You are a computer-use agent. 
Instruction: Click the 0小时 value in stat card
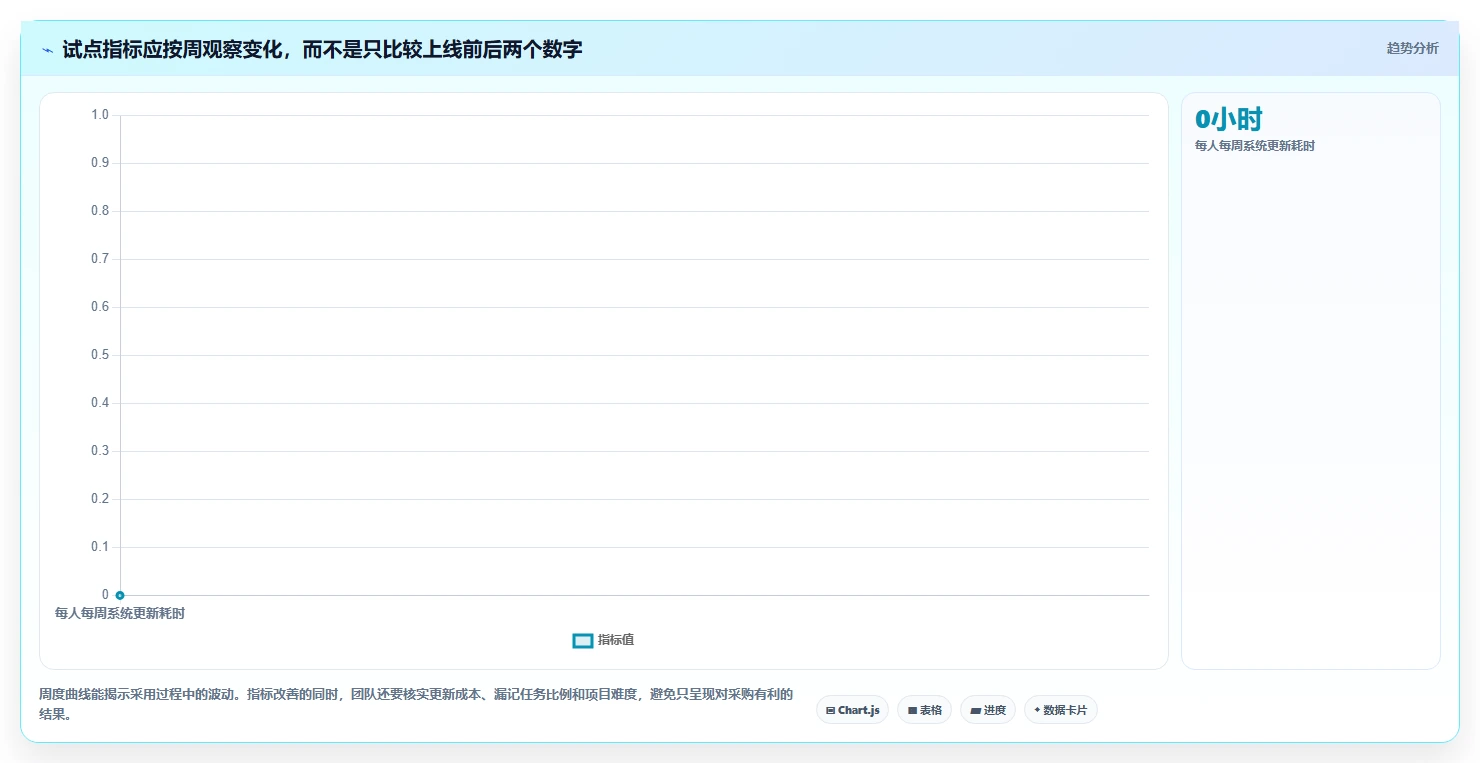pyautogui.click(x=1229, y=120)
